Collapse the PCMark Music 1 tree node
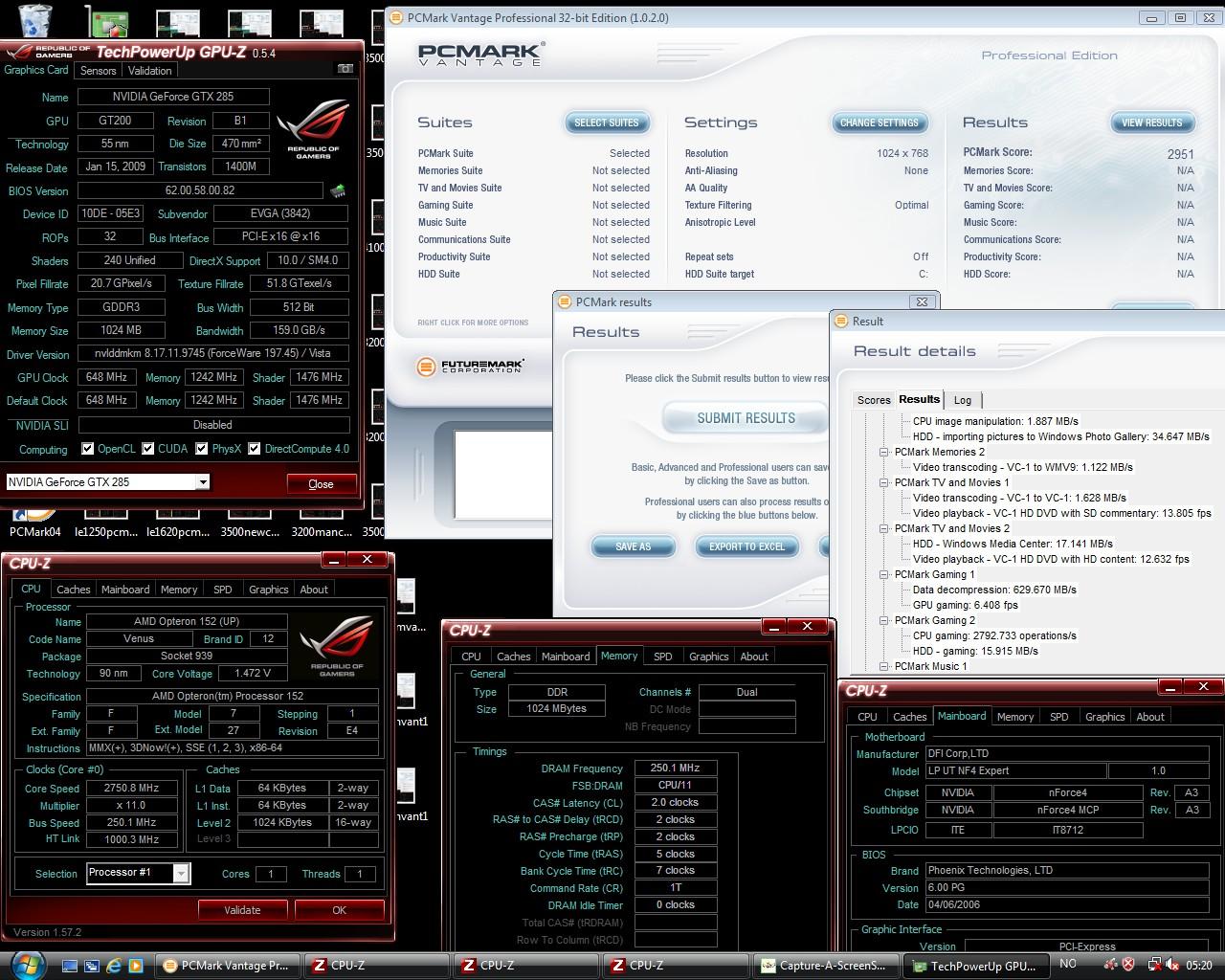The image size is (1225, 980). click(x=884, y=666)
